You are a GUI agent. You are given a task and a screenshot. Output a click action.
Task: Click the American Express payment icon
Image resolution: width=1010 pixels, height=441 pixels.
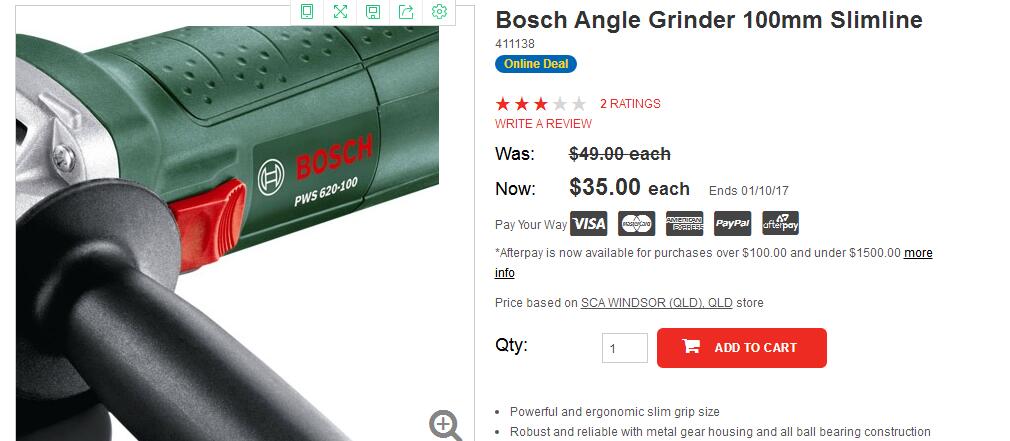pyautogui.click(x=684, y=223)
